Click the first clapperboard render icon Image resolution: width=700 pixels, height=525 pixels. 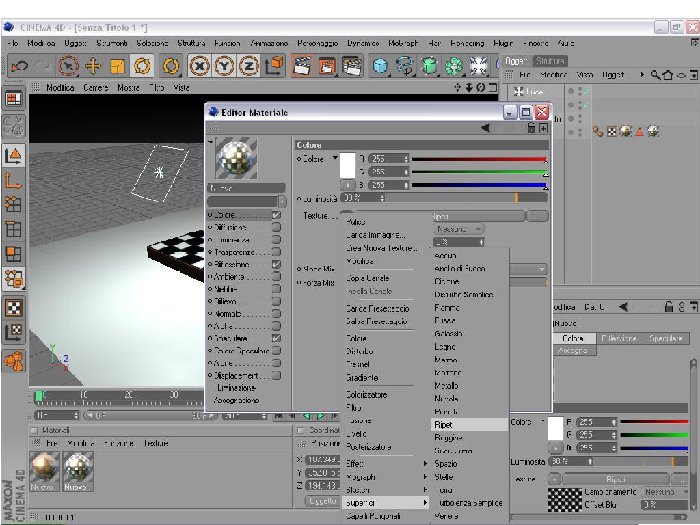click(x=302, y=67)
